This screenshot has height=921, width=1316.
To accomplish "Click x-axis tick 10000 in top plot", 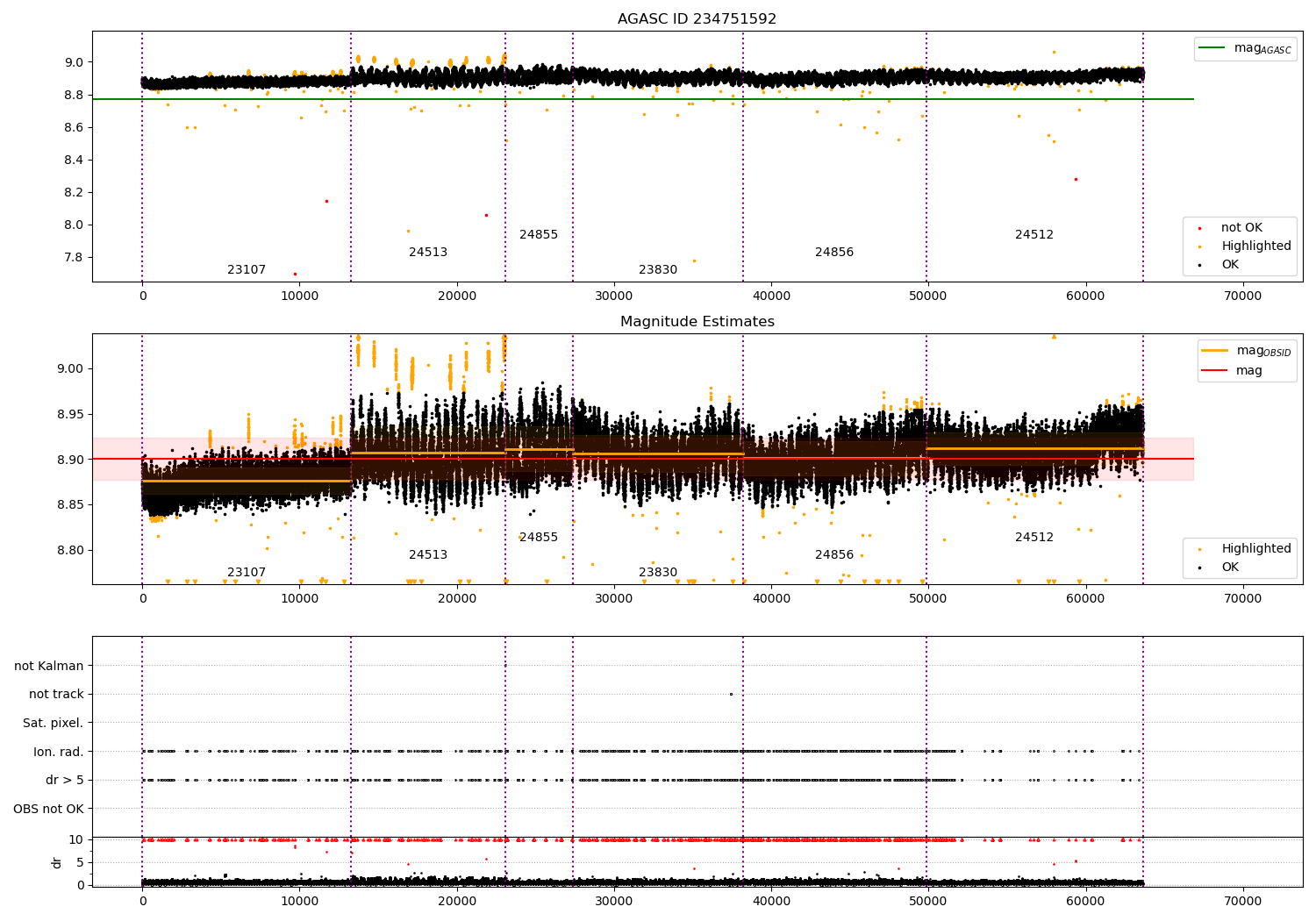I will pyautogui.click(x=299, y=296).
